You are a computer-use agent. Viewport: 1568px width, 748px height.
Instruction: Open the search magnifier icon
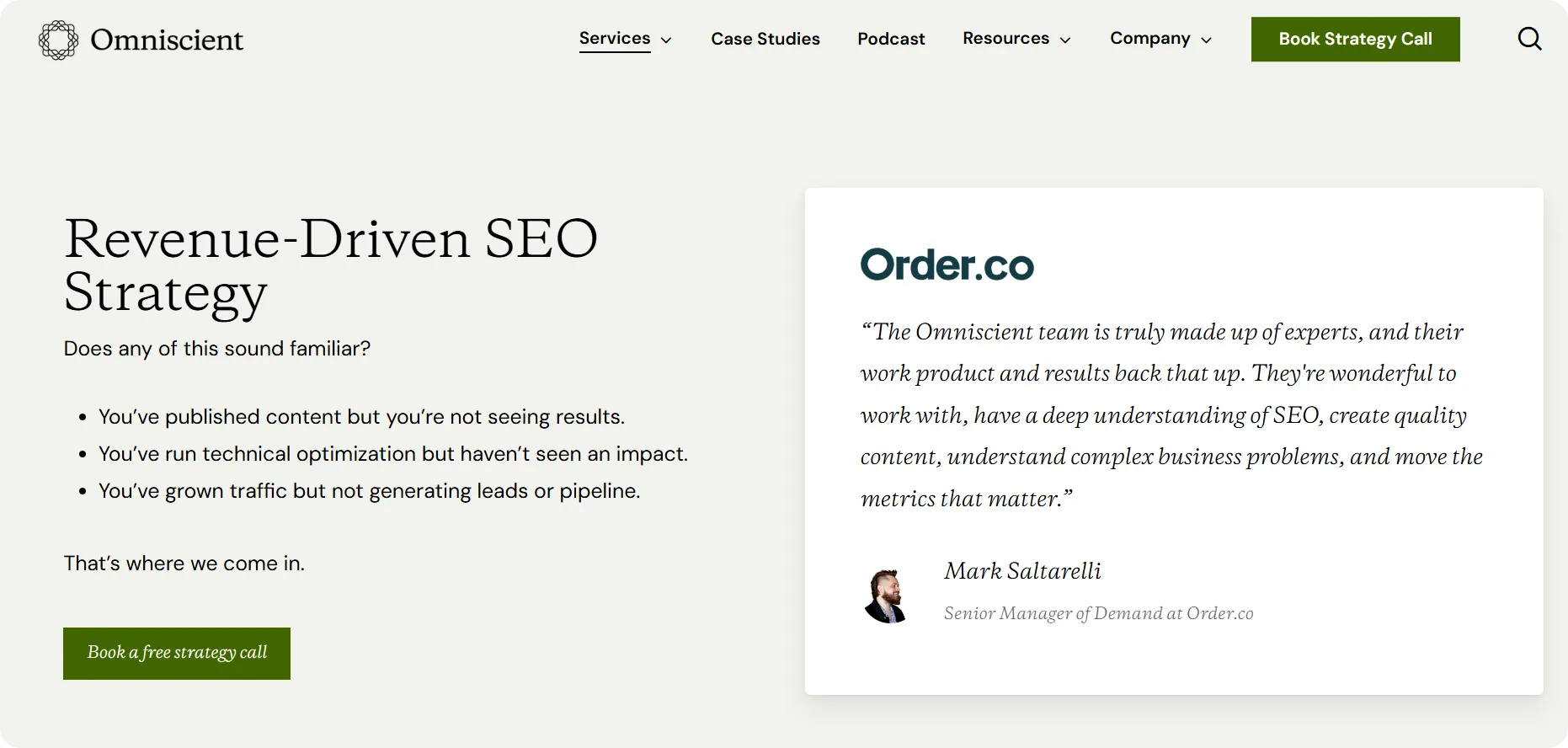1529,39
